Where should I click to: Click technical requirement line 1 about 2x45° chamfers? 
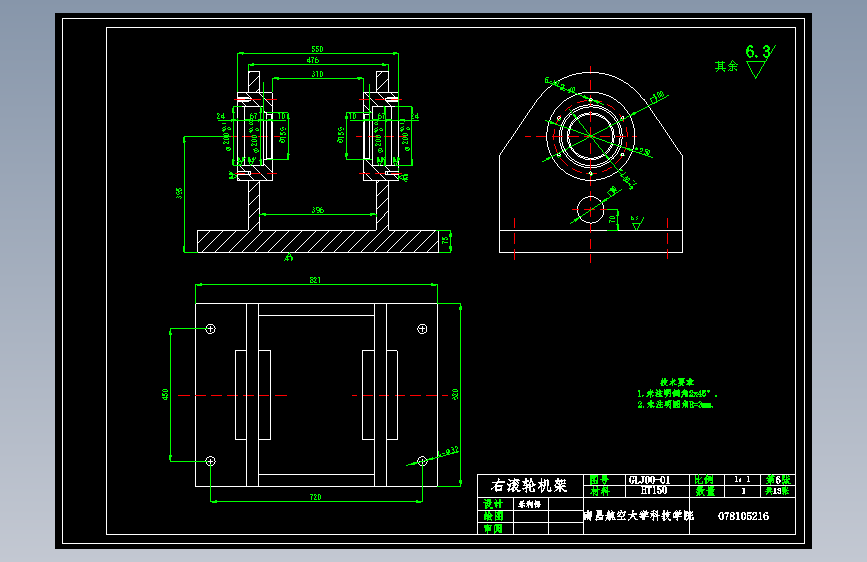[677, 394]
